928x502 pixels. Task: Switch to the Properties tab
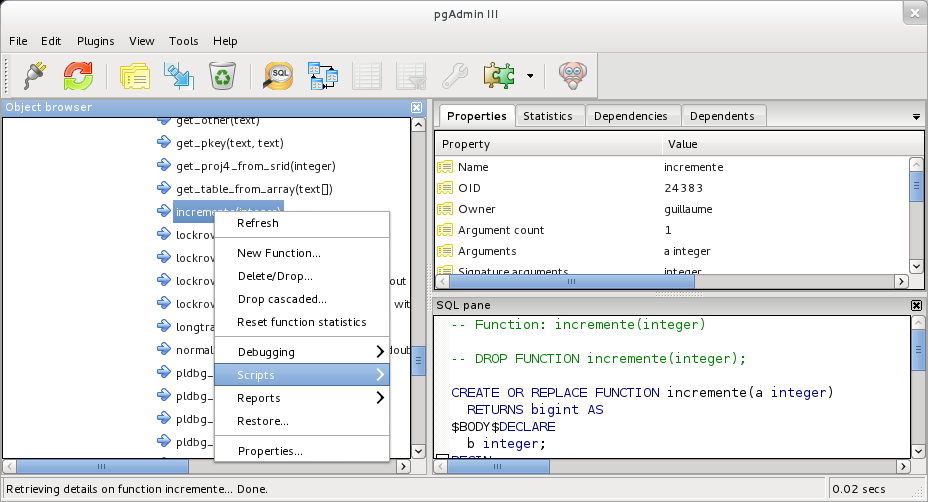click(476, 116)
